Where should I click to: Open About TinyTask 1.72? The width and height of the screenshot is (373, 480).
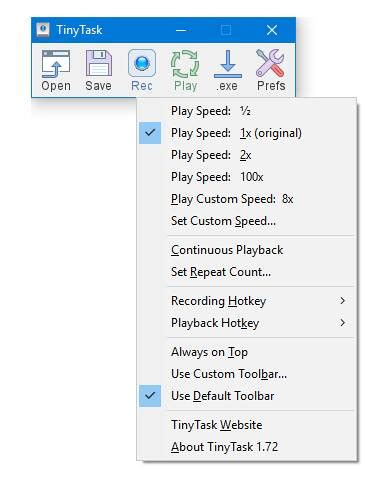pyautogui.click(x=247, y=447)
